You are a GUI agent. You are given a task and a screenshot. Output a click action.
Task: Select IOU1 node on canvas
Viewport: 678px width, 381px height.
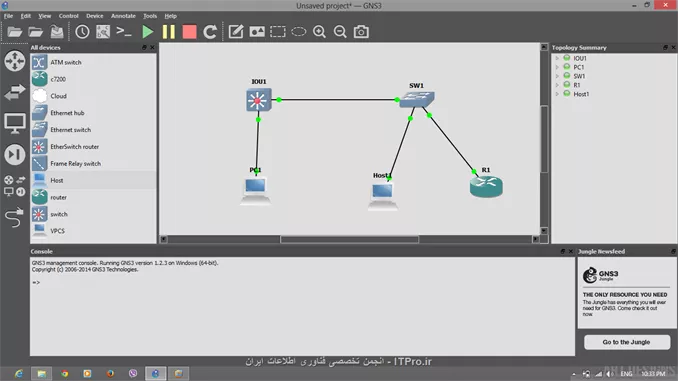(x=259, y=100)
